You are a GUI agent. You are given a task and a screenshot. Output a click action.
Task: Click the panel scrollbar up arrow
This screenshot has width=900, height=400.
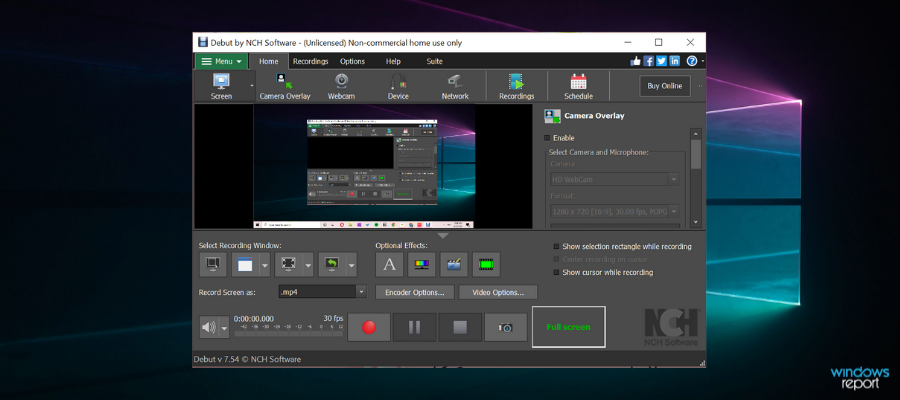pos(696,133)
